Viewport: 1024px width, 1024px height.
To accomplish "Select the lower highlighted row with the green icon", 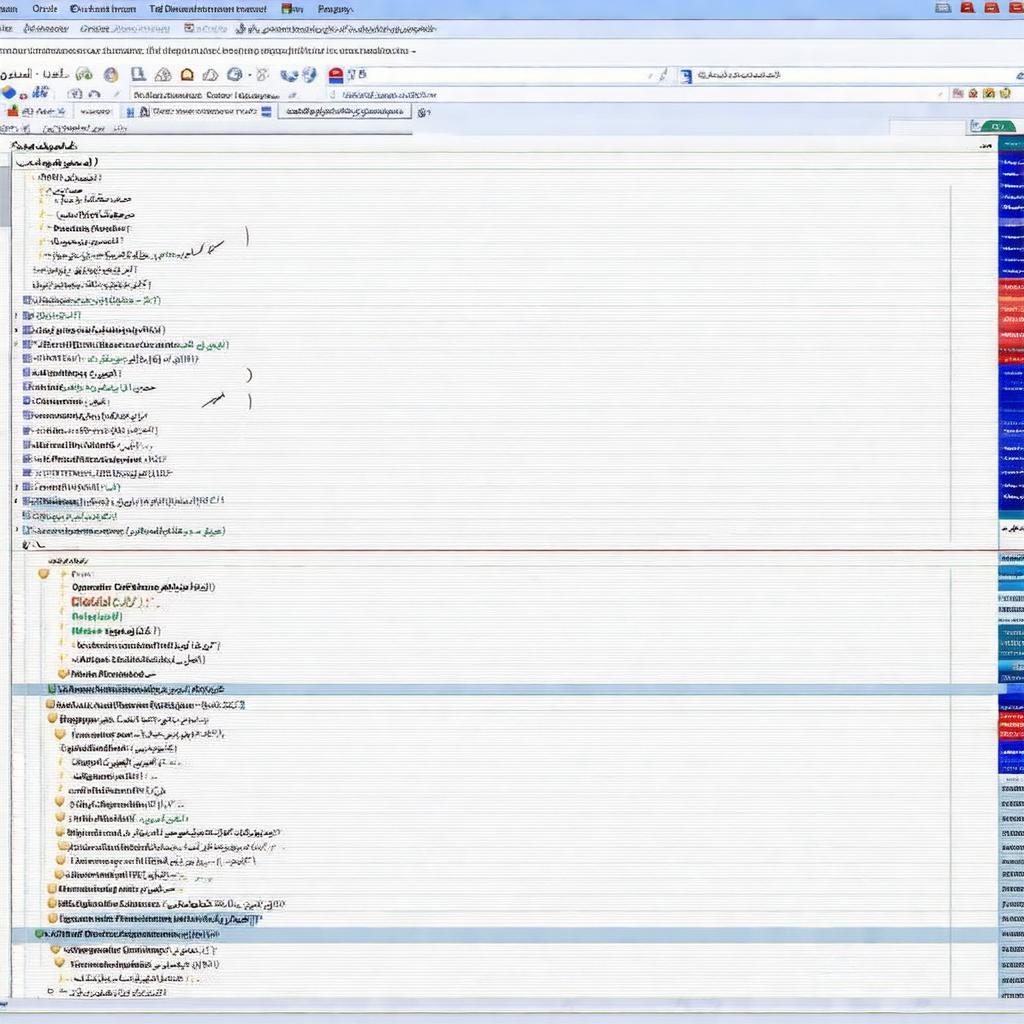I will coord(504,935).
